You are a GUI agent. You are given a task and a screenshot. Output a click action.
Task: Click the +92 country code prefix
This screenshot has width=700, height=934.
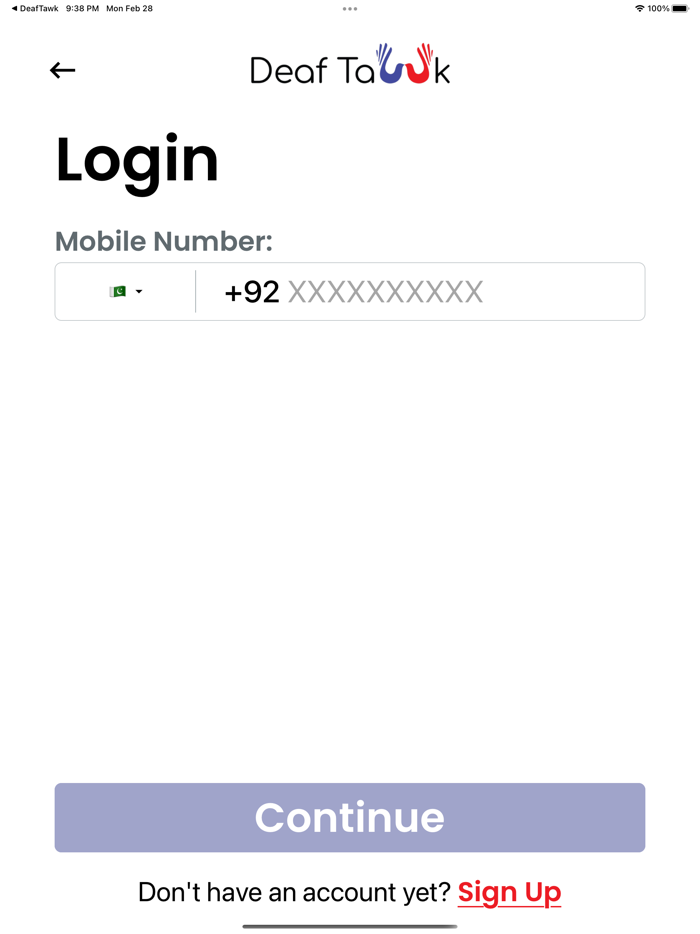[x=252, y=292]
